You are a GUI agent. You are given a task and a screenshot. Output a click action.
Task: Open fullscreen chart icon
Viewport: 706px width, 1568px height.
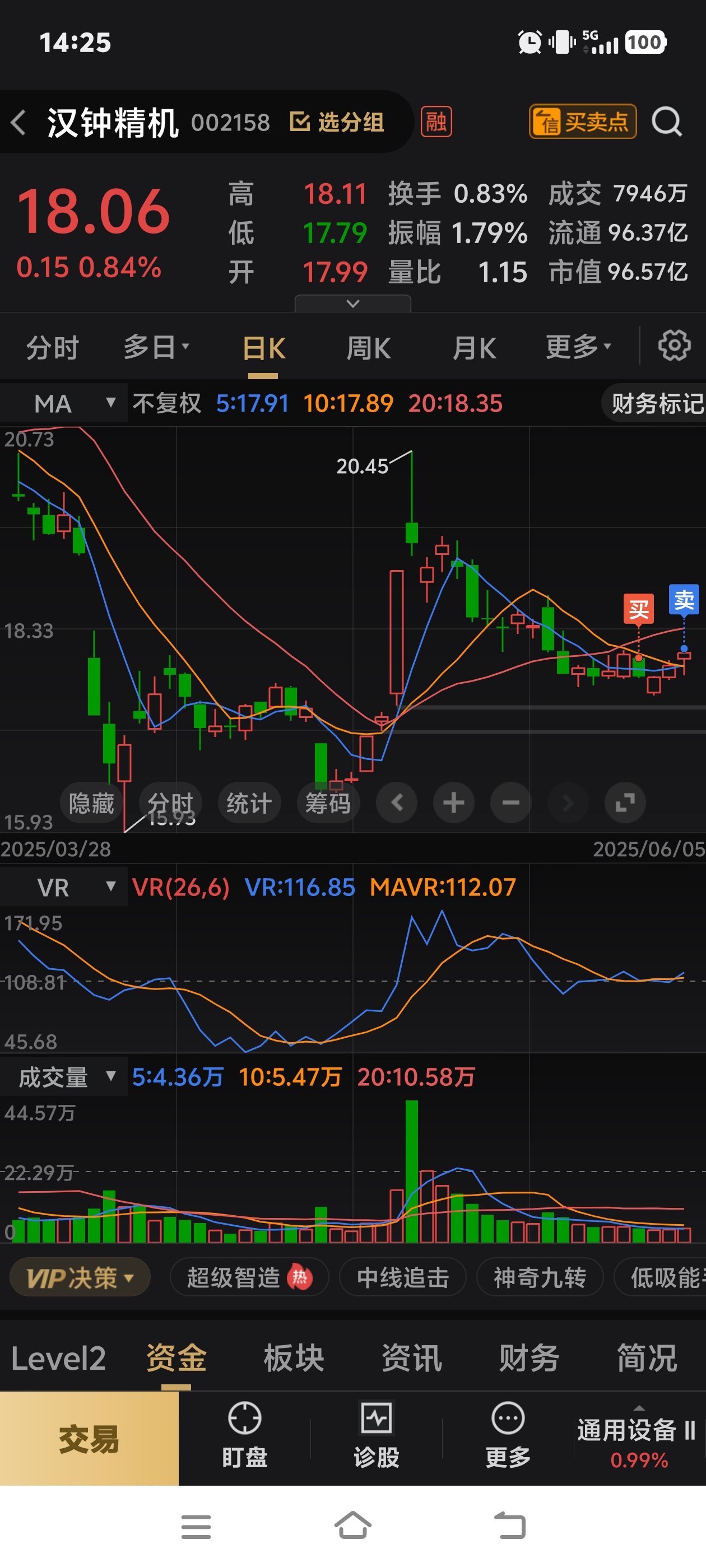tap(625, 803)
